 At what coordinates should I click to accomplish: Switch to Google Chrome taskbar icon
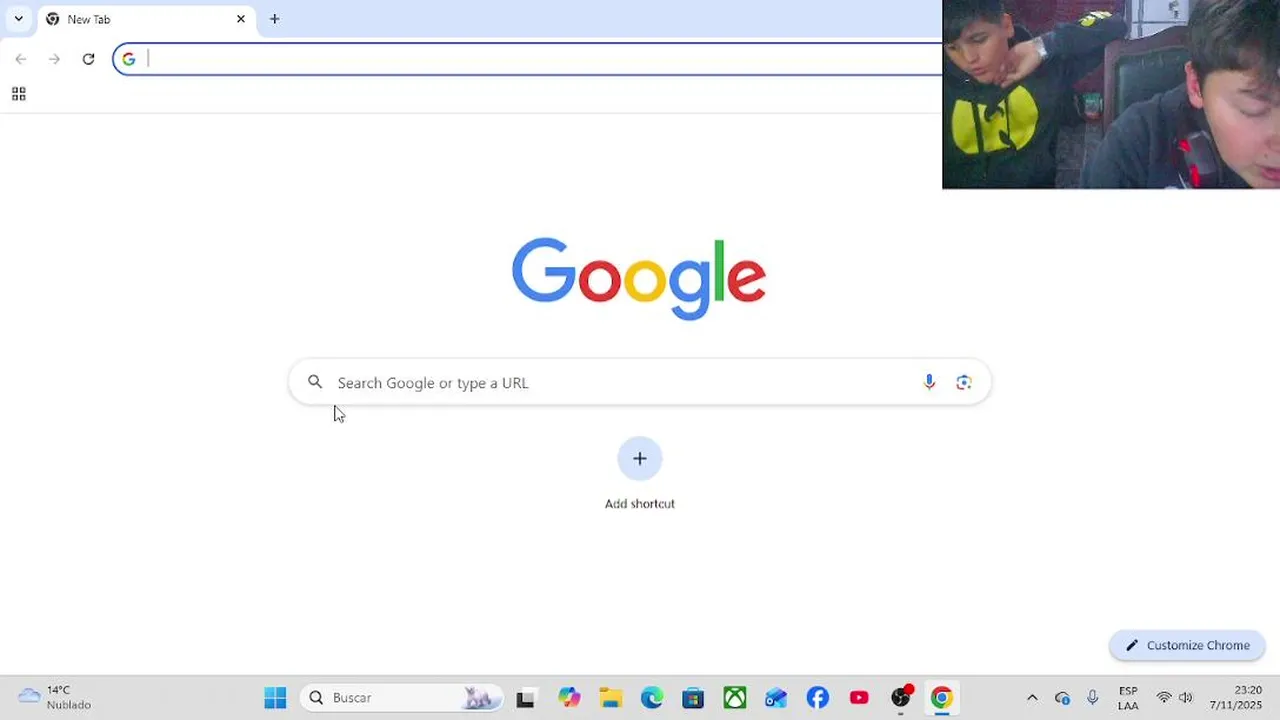coord(941,698)
